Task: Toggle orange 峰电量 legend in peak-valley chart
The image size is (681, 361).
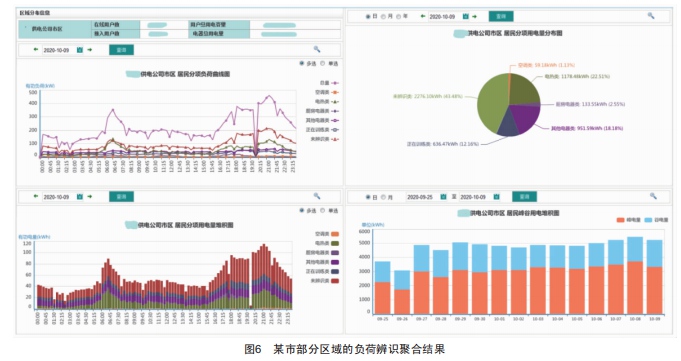Action: pos(628,220)
